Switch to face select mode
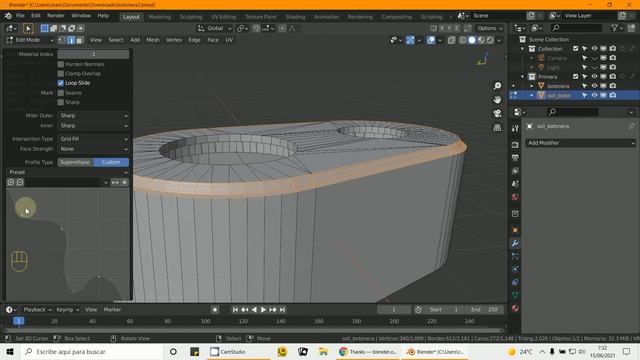640x360 pixels. (x=80, y=40)
